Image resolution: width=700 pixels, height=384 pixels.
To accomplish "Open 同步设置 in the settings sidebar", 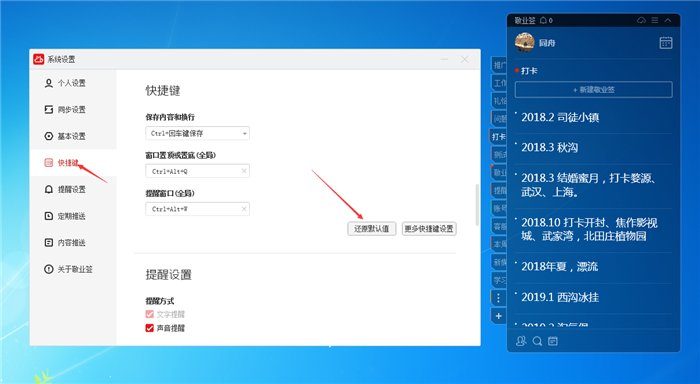I will click(65, 109).
